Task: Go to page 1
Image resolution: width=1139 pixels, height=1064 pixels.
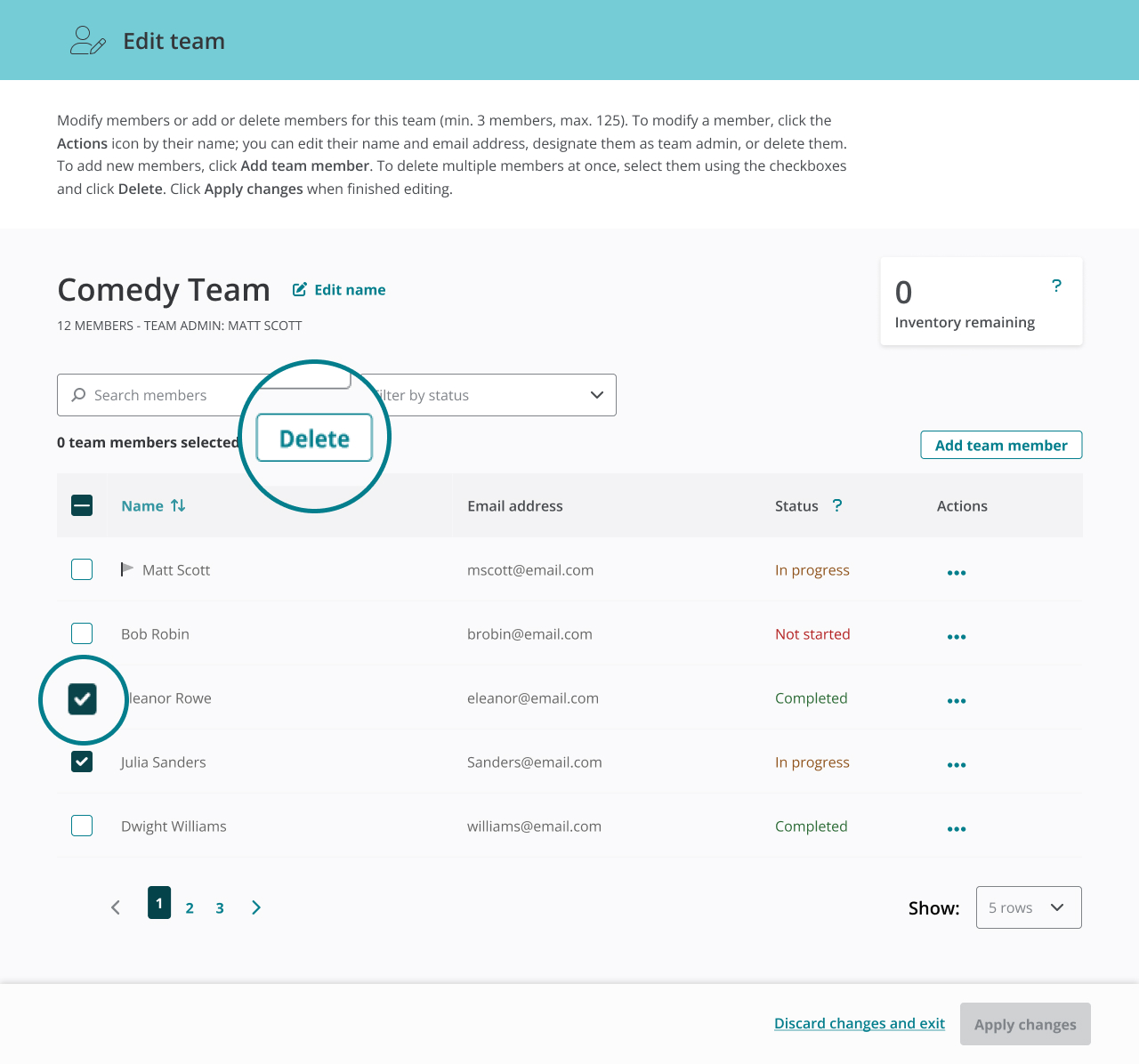Action: 159,903
